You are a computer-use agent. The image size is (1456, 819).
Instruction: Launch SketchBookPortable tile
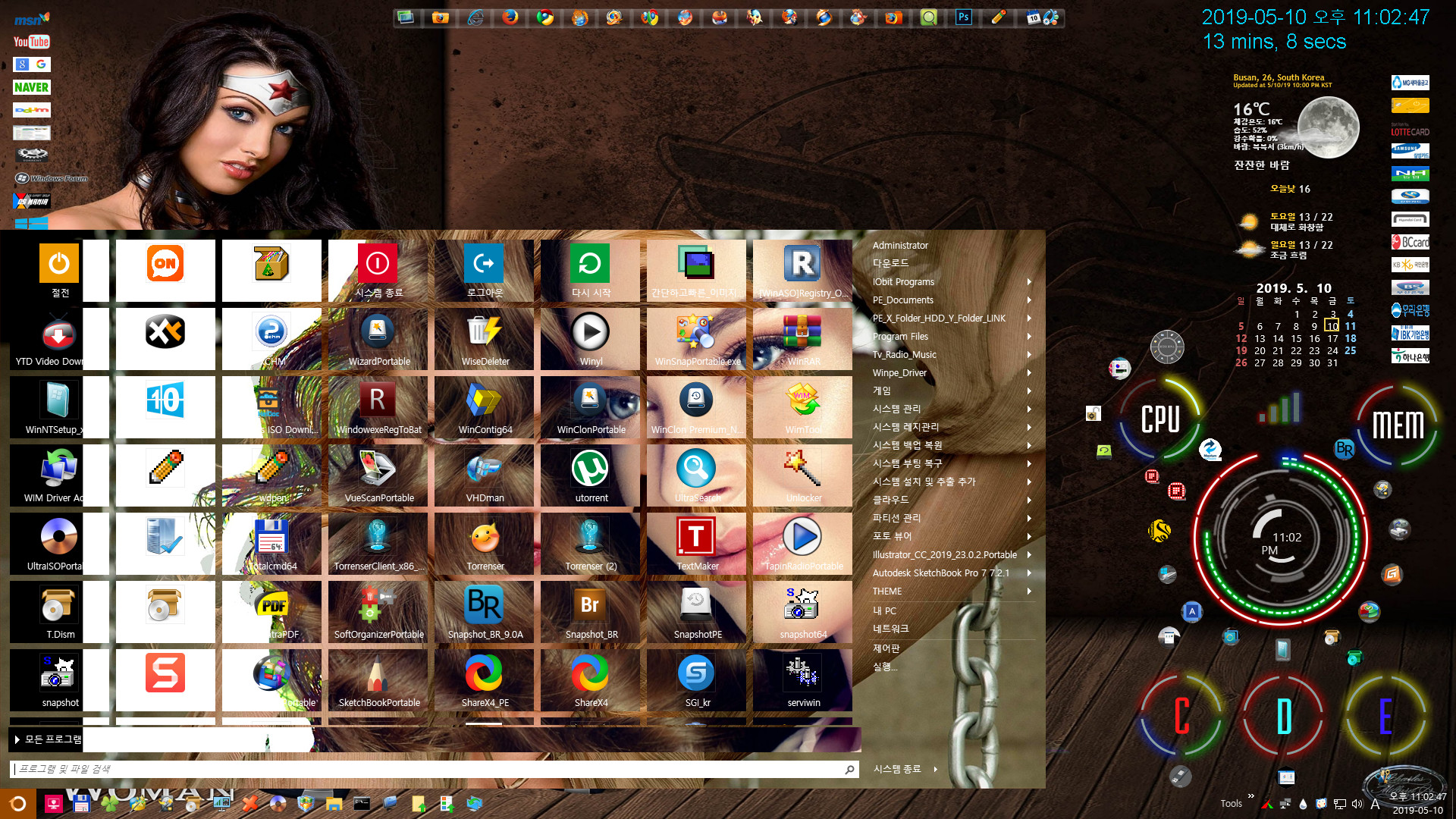378,680
